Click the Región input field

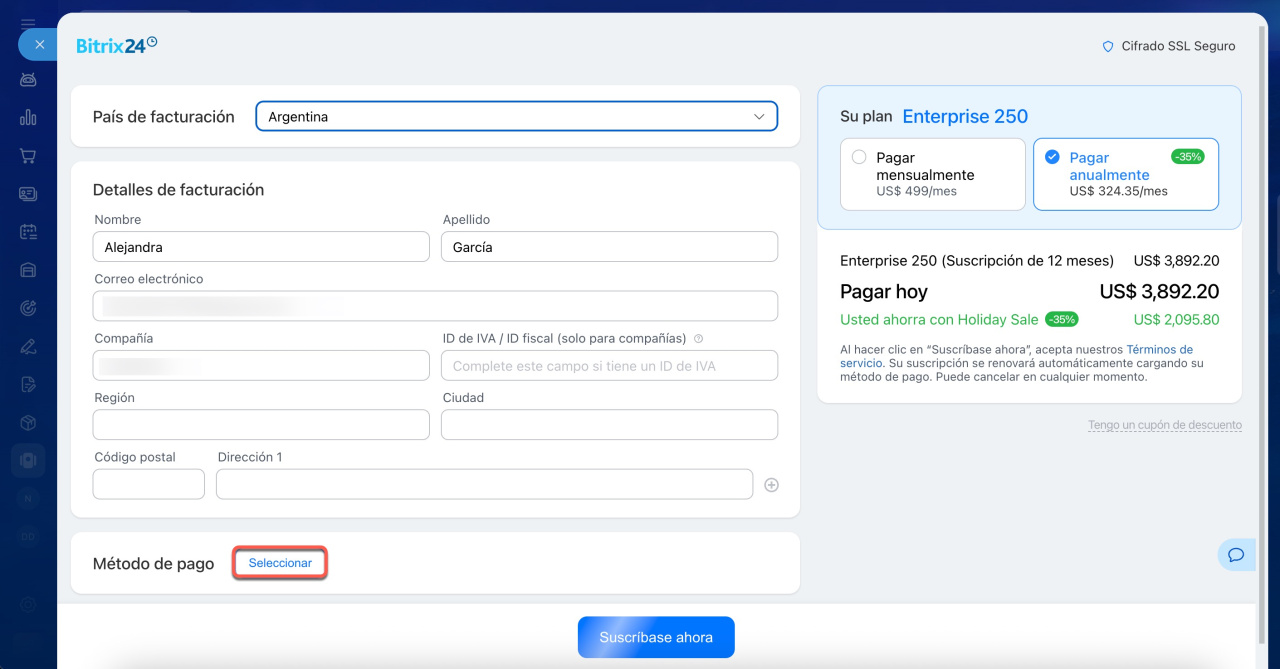[261, 425]
